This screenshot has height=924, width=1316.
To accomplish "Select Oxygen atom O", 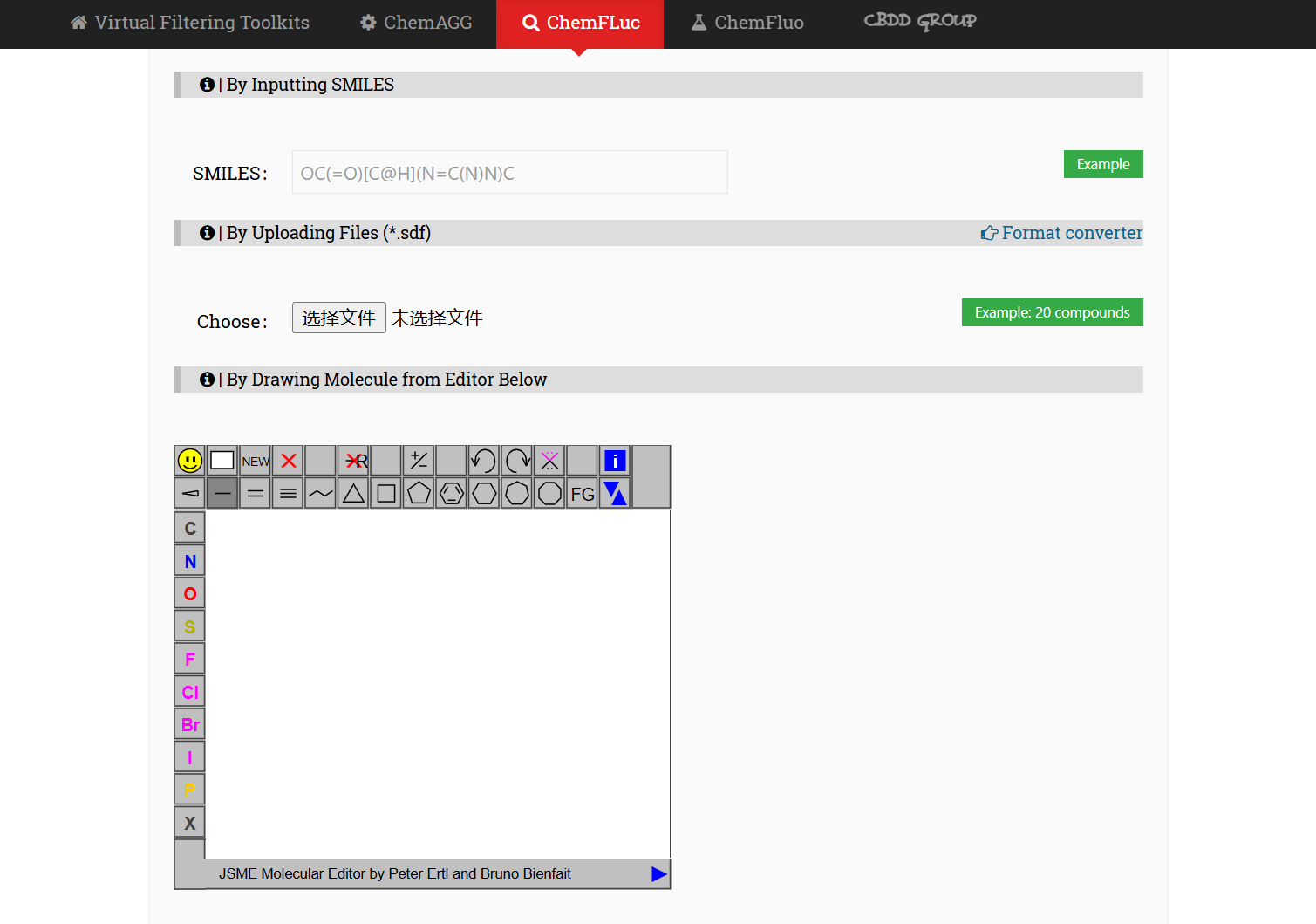I will [x=190, y=593].
